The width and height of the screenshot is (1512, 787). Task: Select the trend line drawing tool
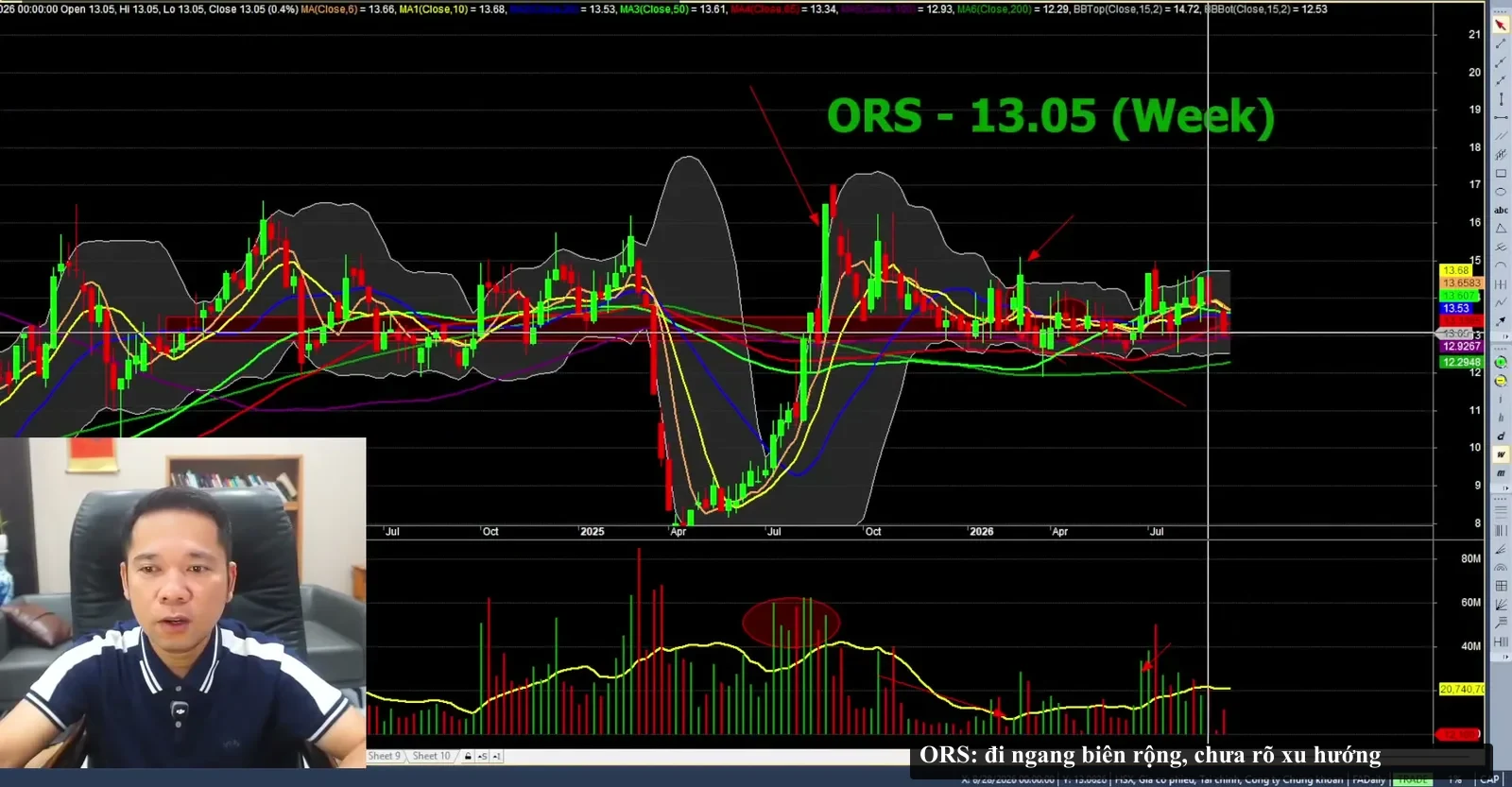point(1500,43)
